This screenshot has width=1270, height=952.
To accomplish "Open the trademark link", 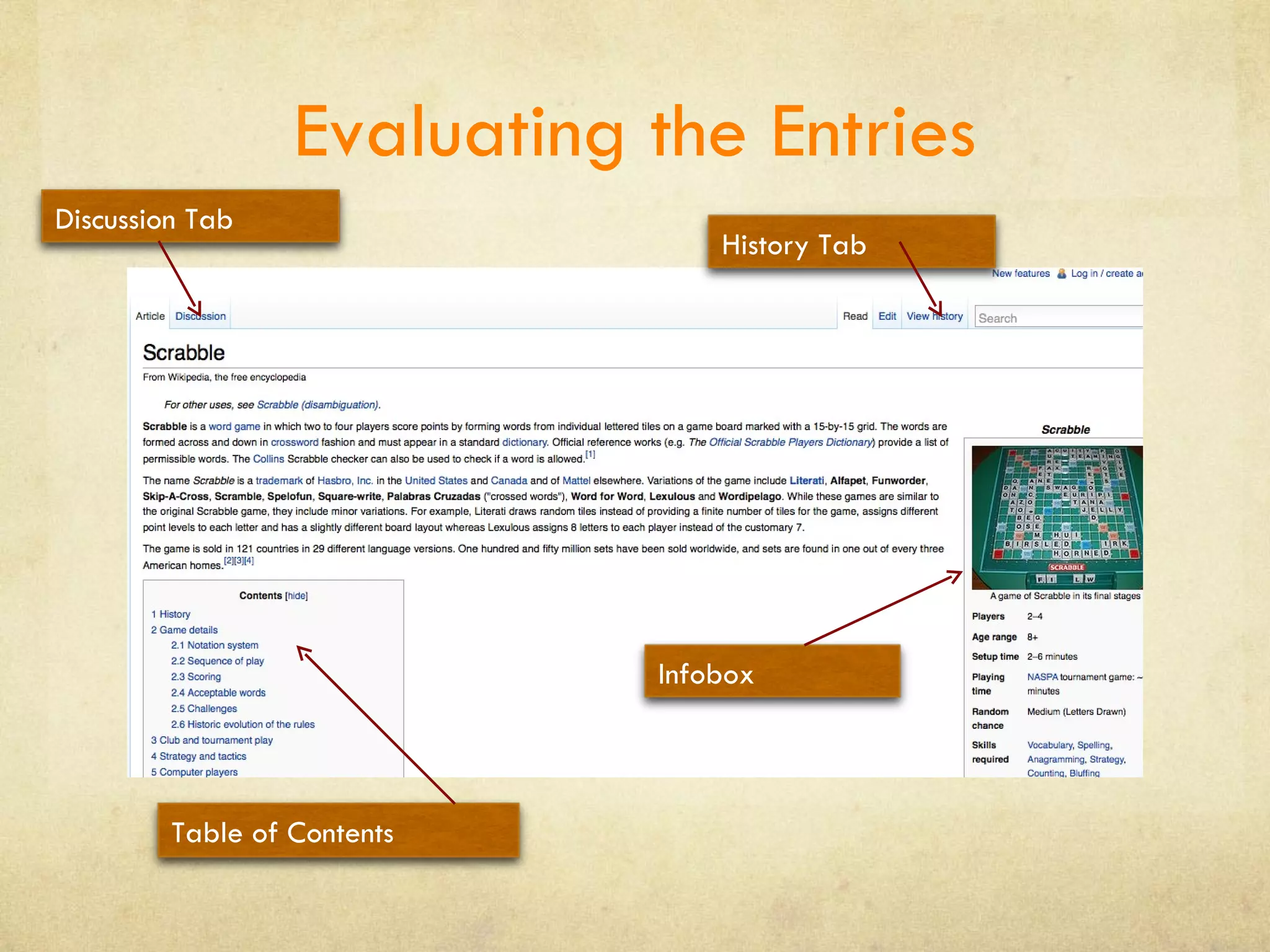I will (x=279, y=480).
